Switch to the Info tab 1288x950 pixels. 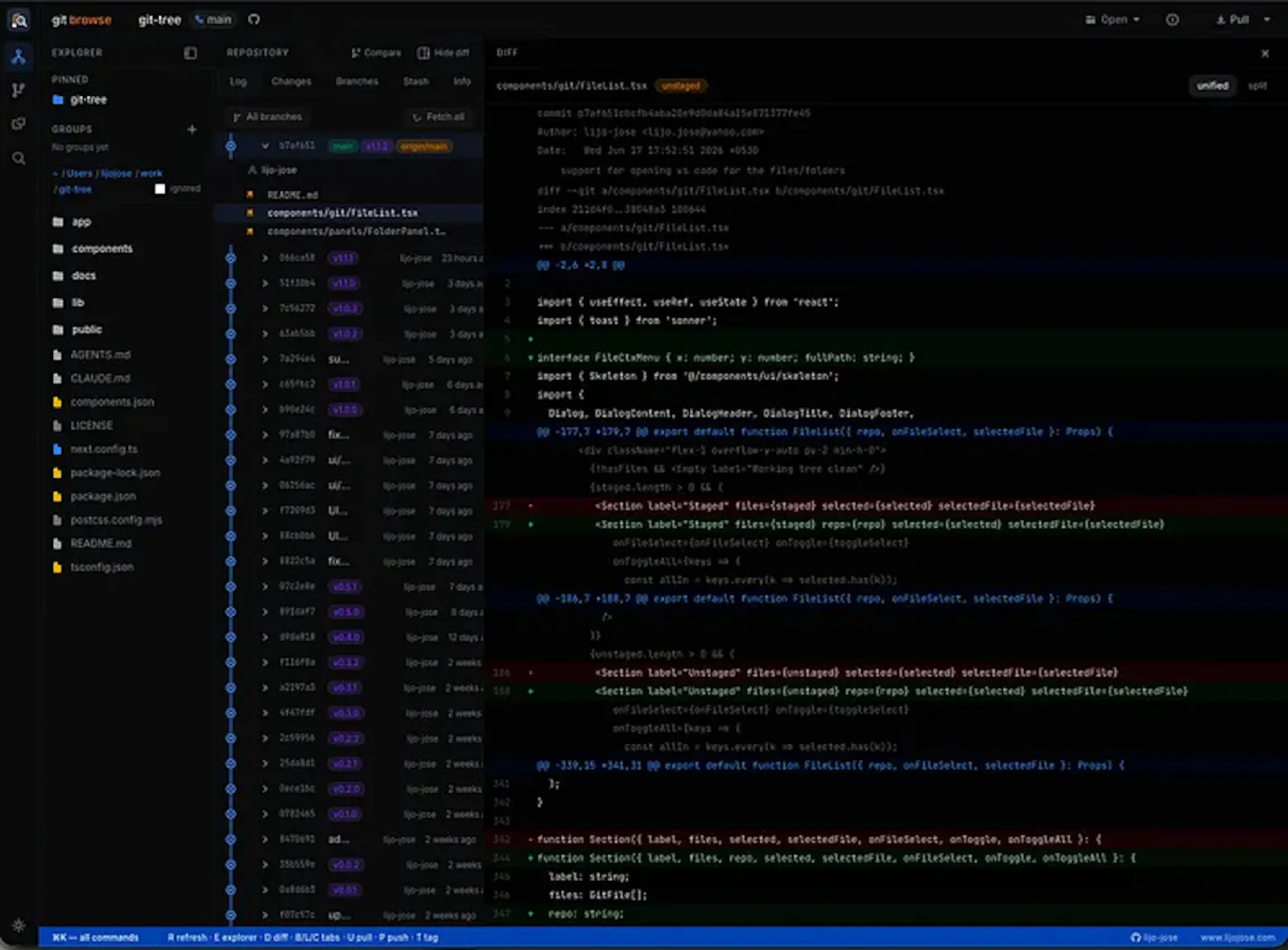point(462,81)
